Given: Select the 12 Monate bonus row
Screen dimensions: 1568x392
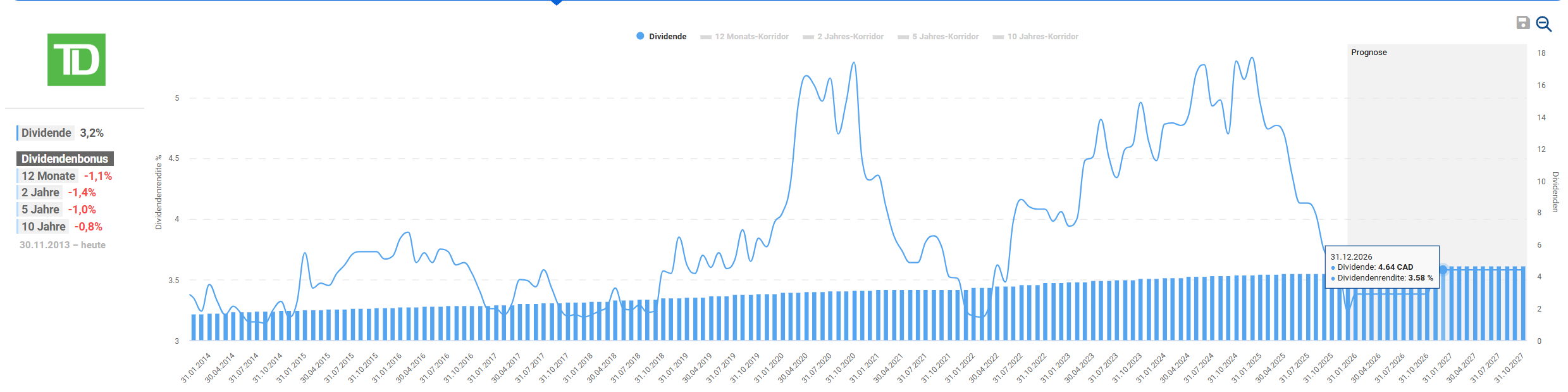Looking at the screenshot, I should tap(65, 176).
